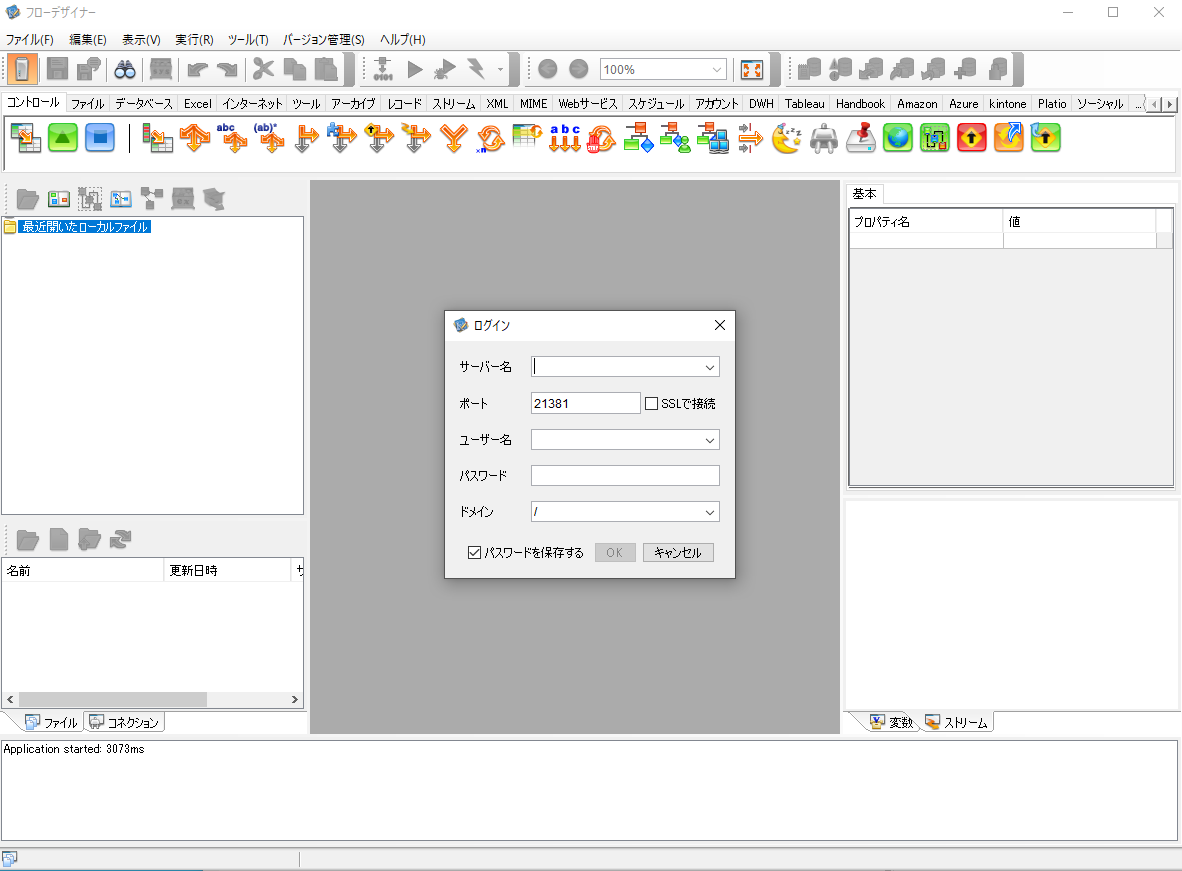The height and width of the screenshot is (871, 1182).
Task: Switch to the ストリーム bottom-right tab
Action: click(957, 722)
